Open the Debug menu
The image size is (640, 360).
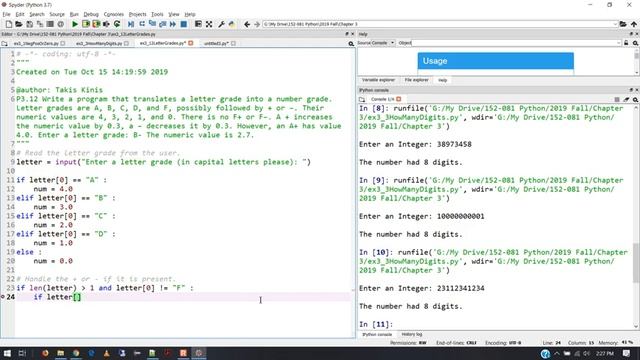(x=91, y=14)
